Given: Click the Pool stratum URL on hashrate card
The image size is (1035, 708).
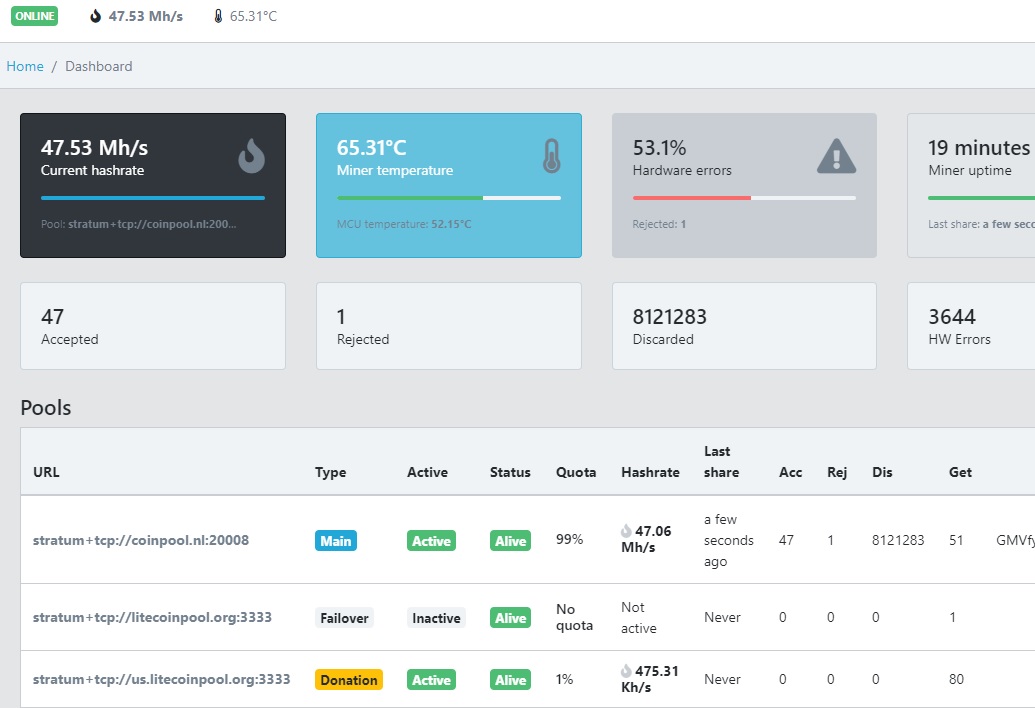Looking at the screenshot, I should [x=152, y=224].
